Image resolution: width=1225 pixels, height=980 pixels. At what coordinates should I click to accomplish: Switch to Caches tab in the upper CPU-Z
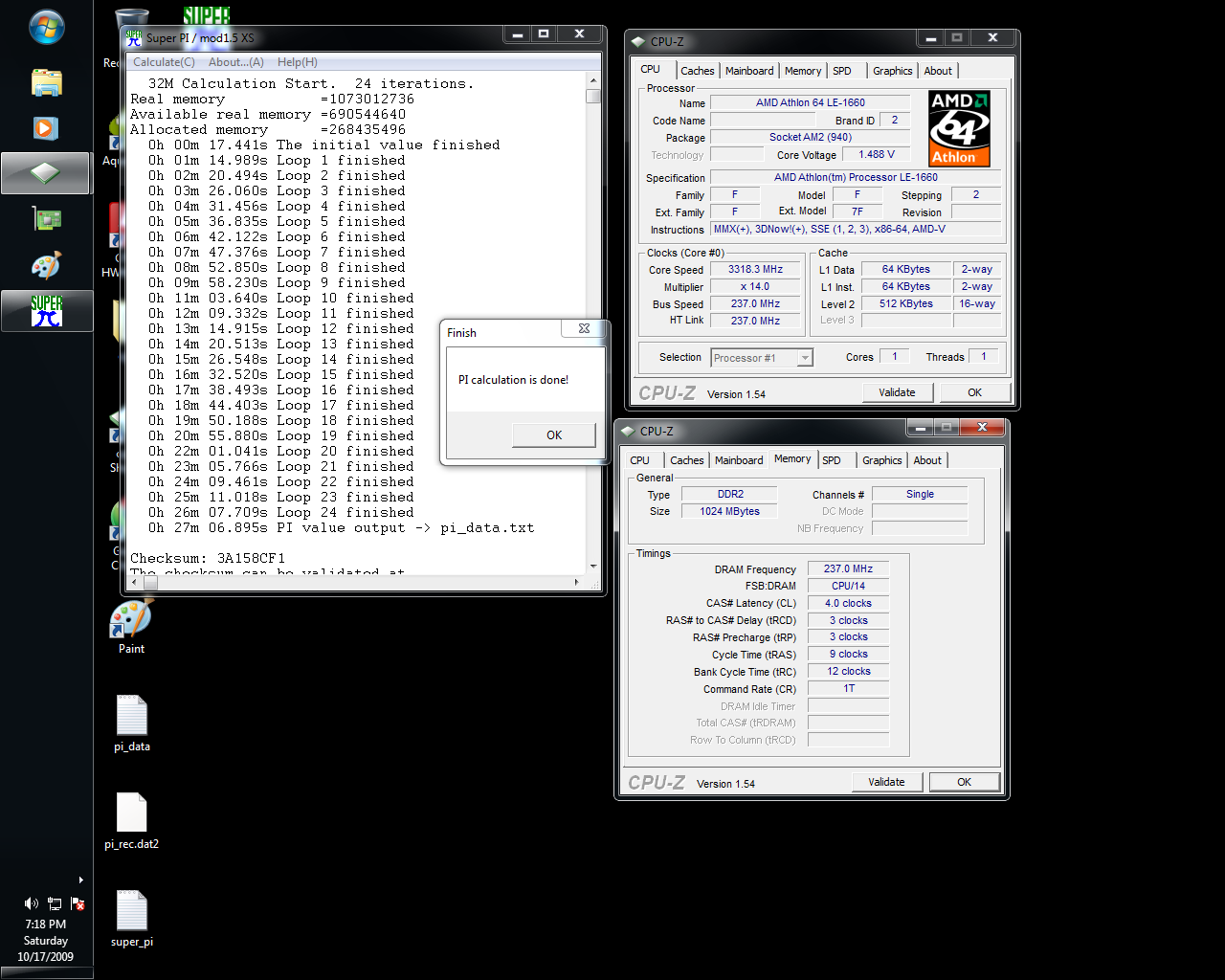coord(698,71)
